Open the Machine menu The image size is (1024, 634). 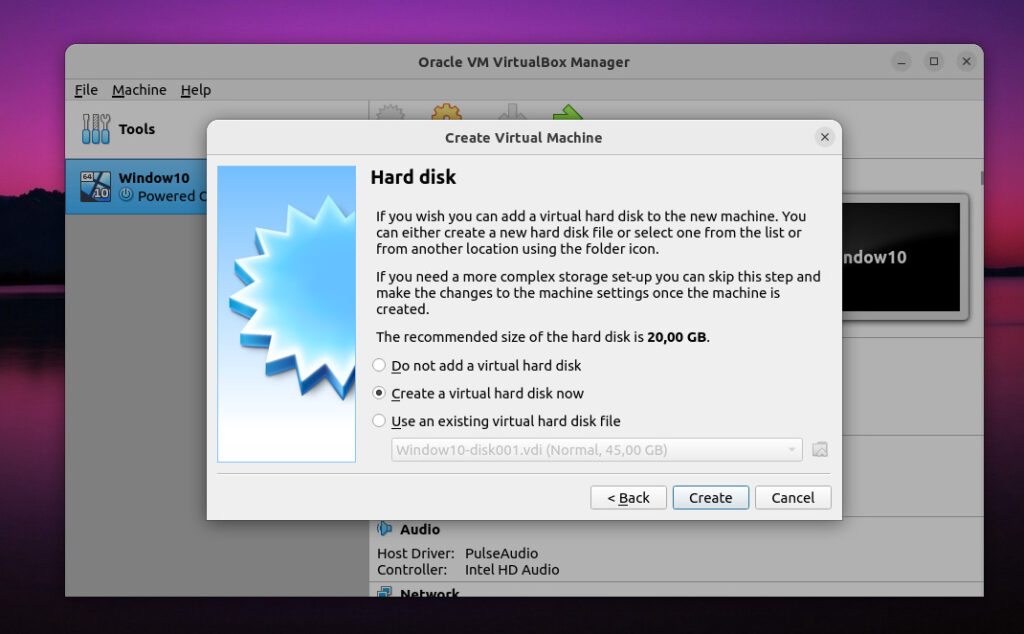(x=139, y=89)
